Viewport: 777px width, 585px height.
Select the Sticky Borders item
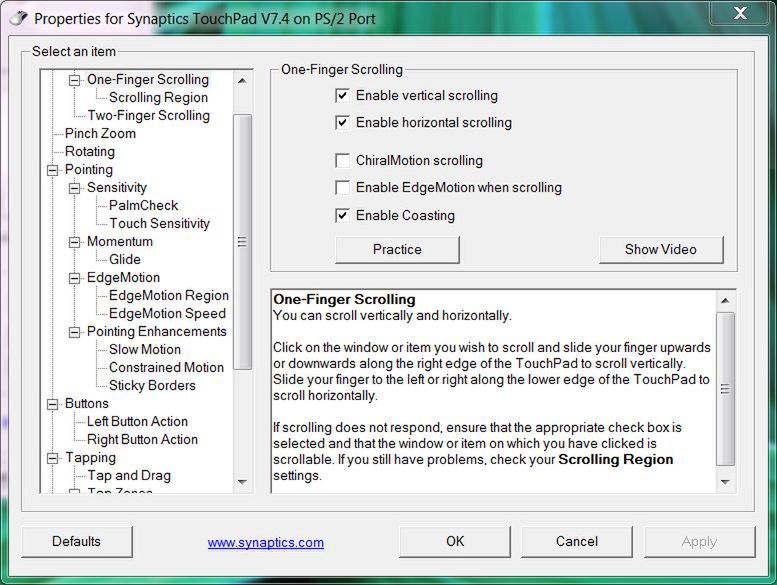(x=152, y=385)
